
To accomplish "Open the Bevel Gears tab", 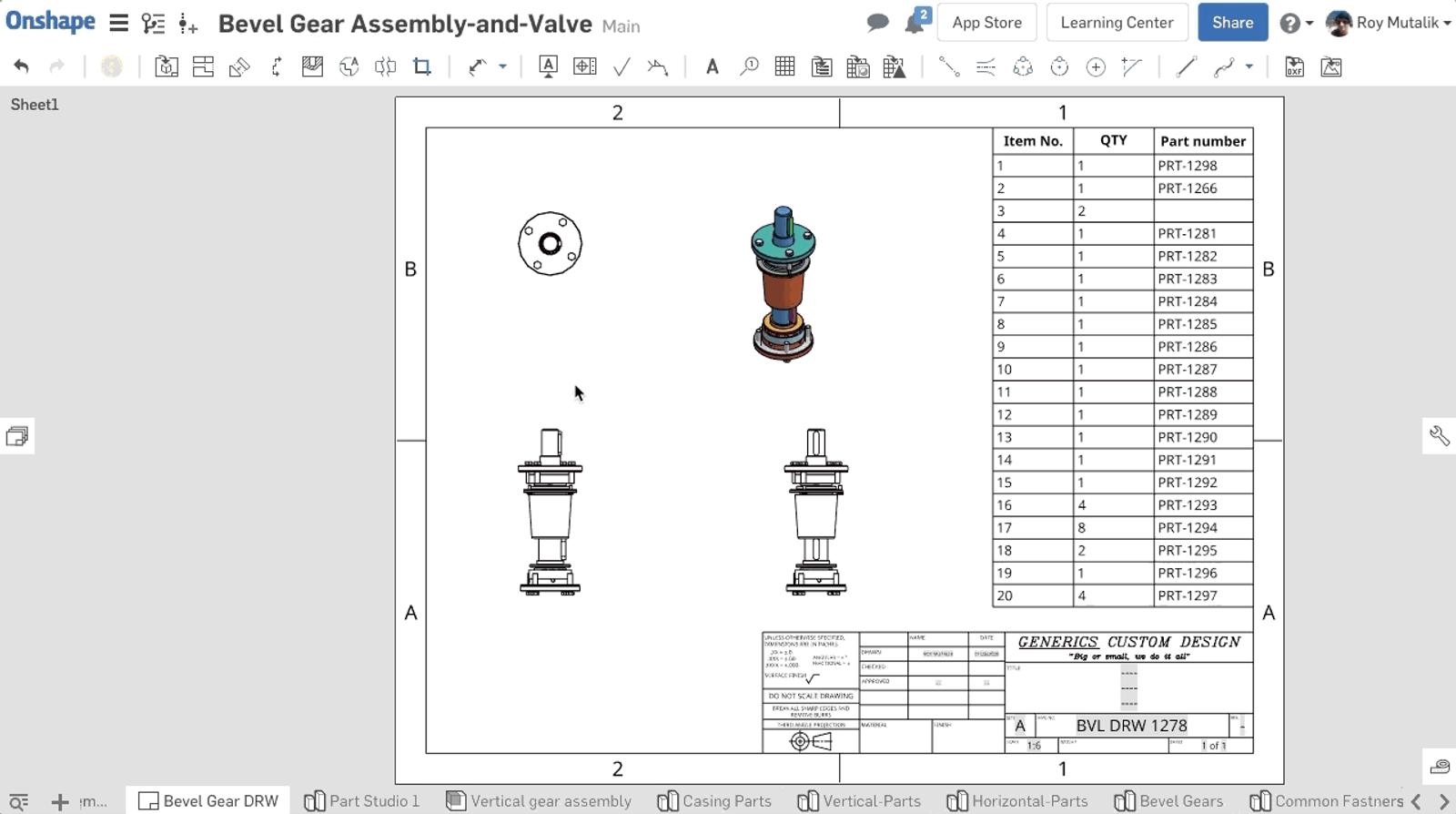I will point(1169,801).
